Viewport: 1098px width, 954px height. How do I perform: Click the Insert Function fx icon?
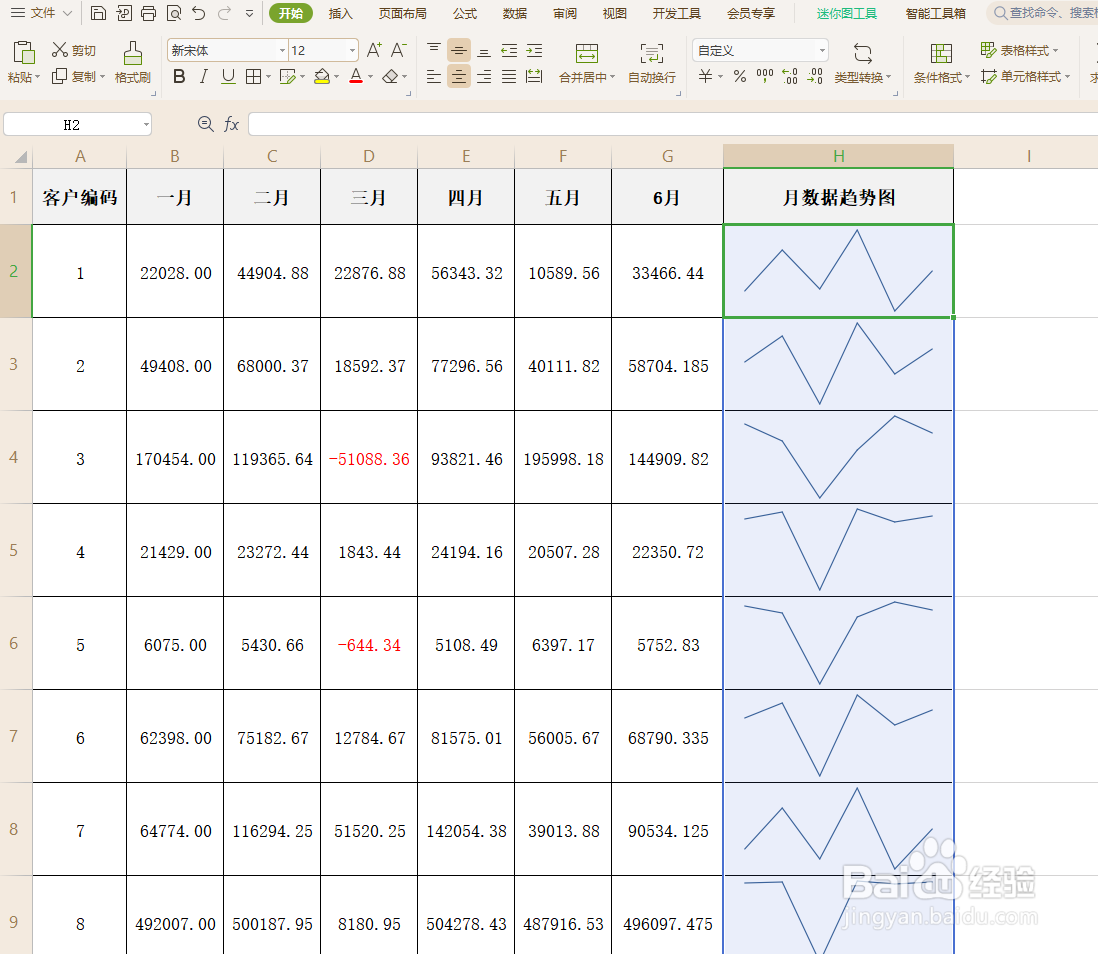(x=231, y=124)
